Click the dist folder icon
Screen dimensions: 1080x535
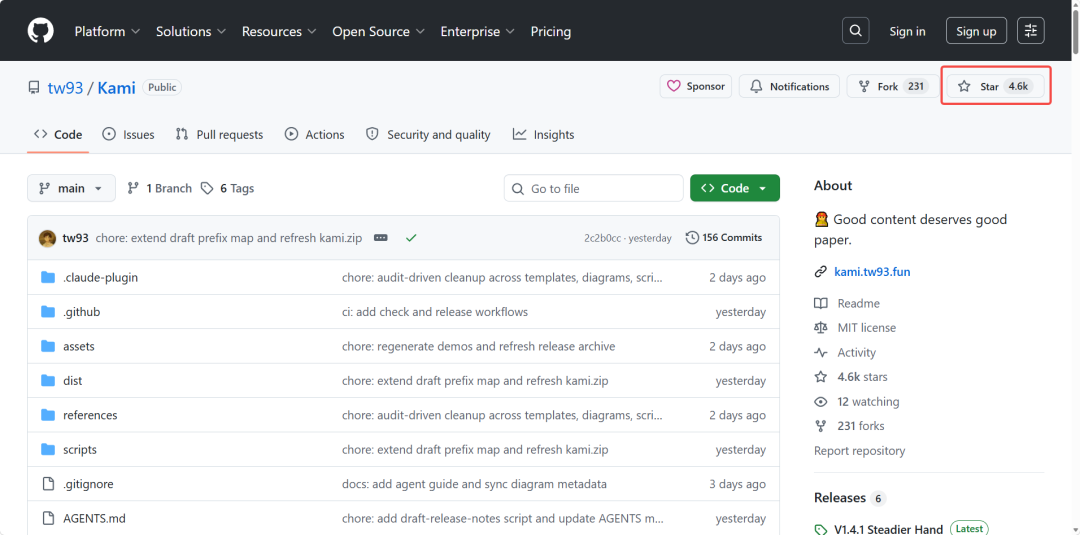point(48,381)
